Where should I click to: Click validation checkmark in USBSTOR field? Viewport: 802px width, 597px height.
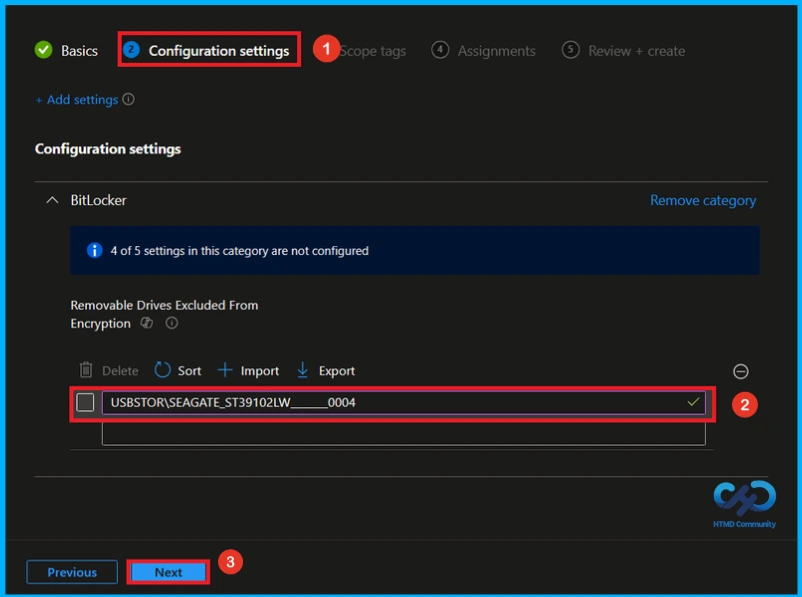point(693,402)
